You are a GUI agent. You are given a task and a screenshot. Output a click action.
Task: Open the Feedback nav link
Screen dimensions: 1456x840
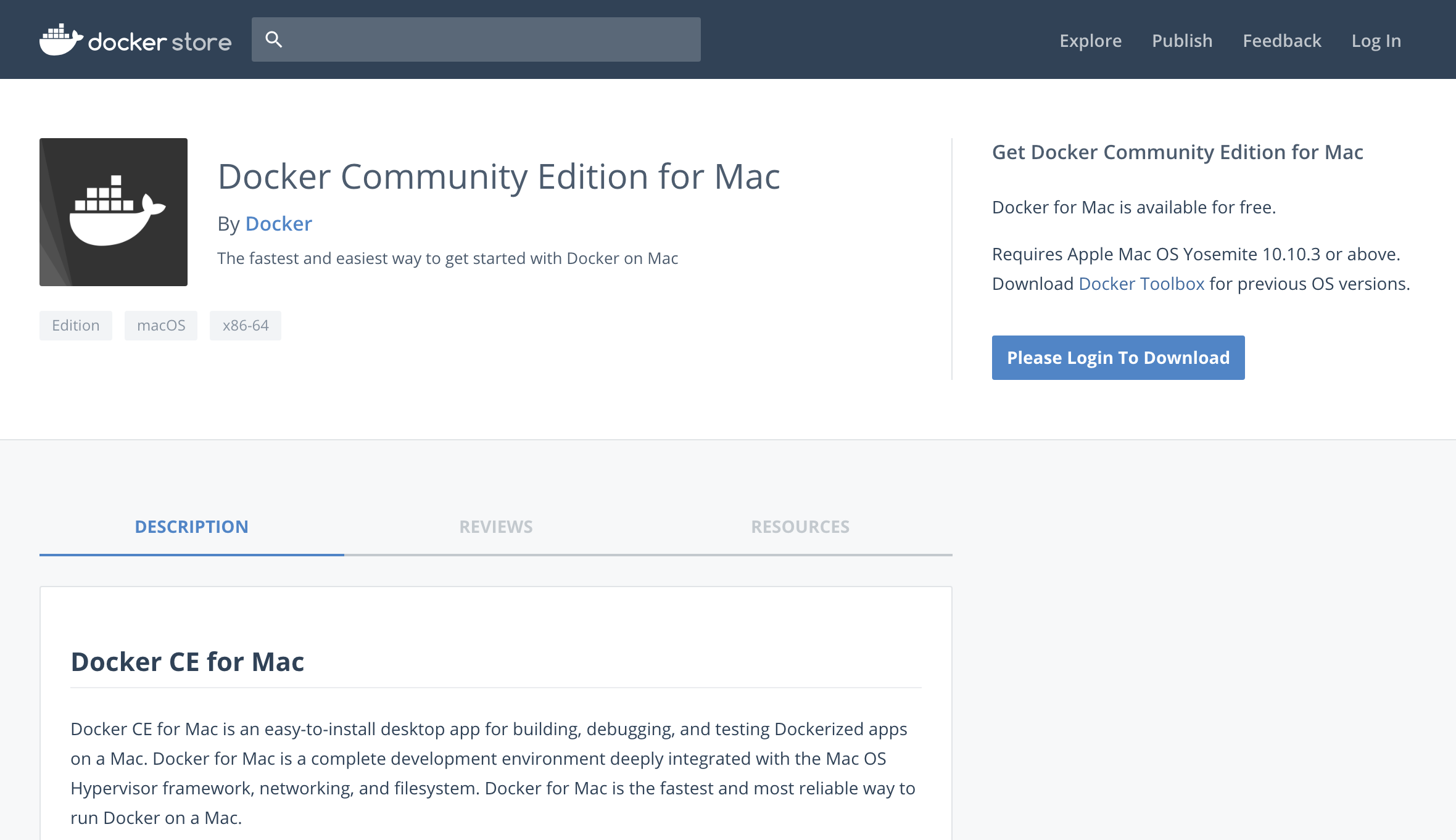[x=1281, y=41]
